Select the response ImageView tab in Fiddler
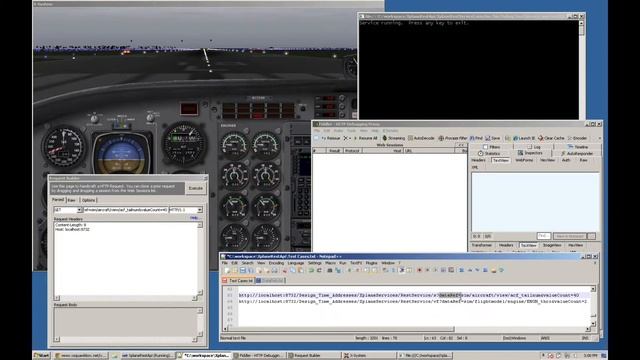 click(x=552, y=245)
